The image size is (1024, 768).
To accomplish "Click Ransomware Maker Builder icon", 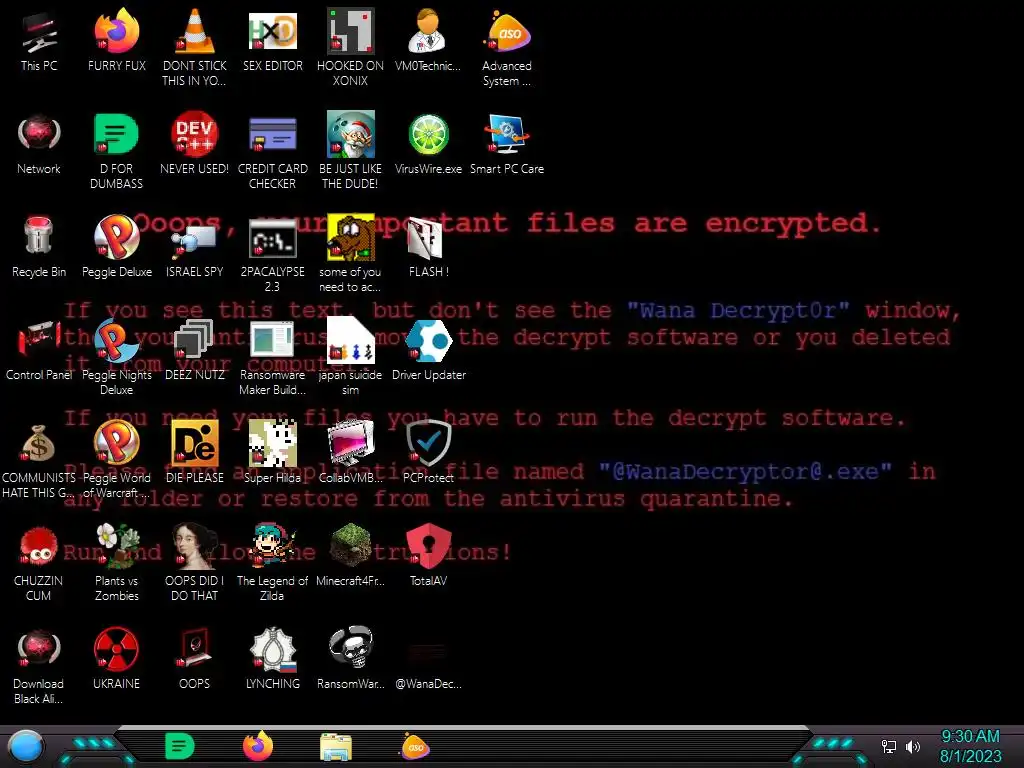I will (x=272, y=358).
